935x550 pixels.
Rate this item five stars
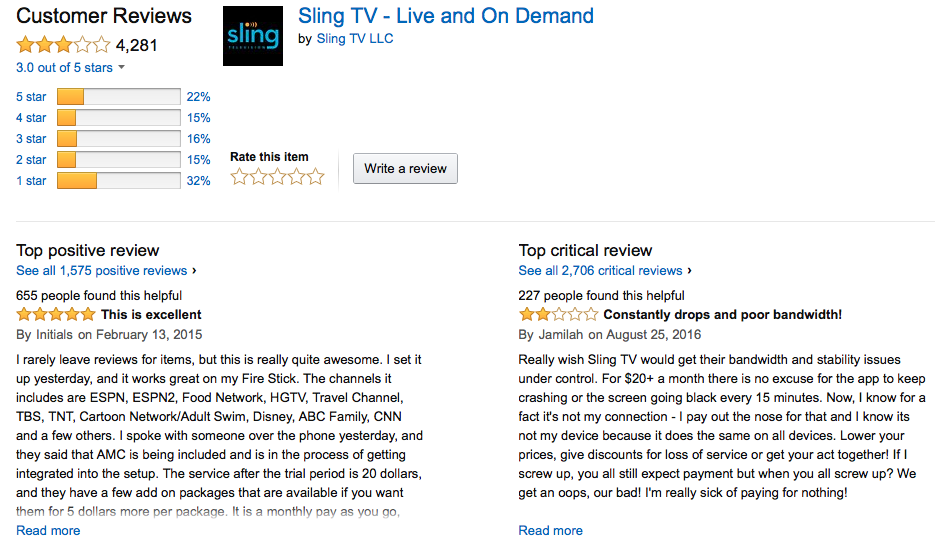point(315,177)
